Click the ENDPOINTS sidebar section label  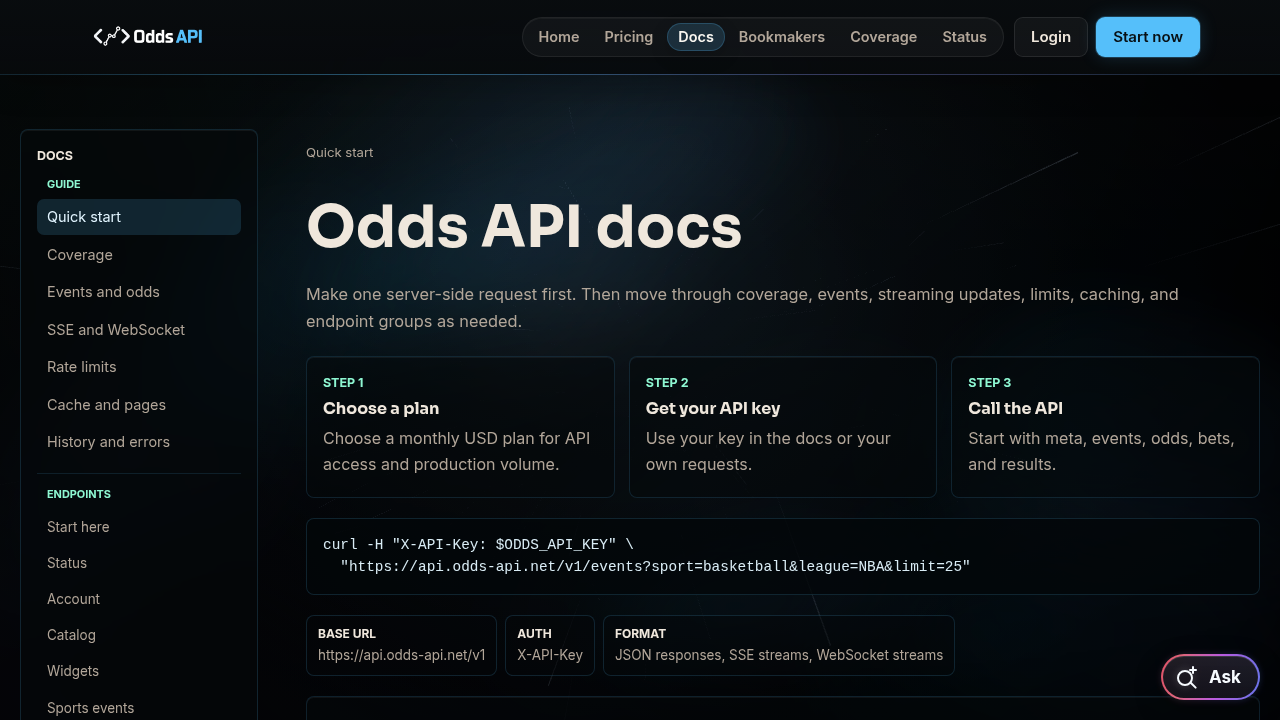coord(79,494)
